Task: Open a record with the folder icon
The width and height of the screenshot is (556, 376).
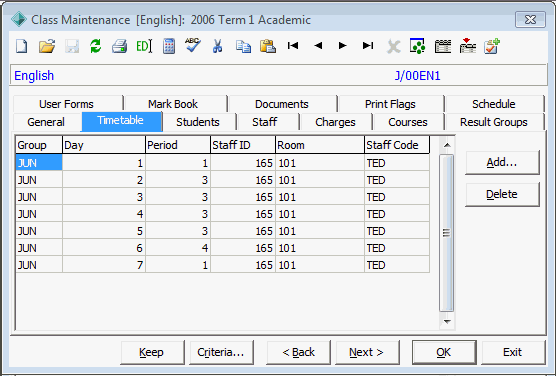Action: 47,46
